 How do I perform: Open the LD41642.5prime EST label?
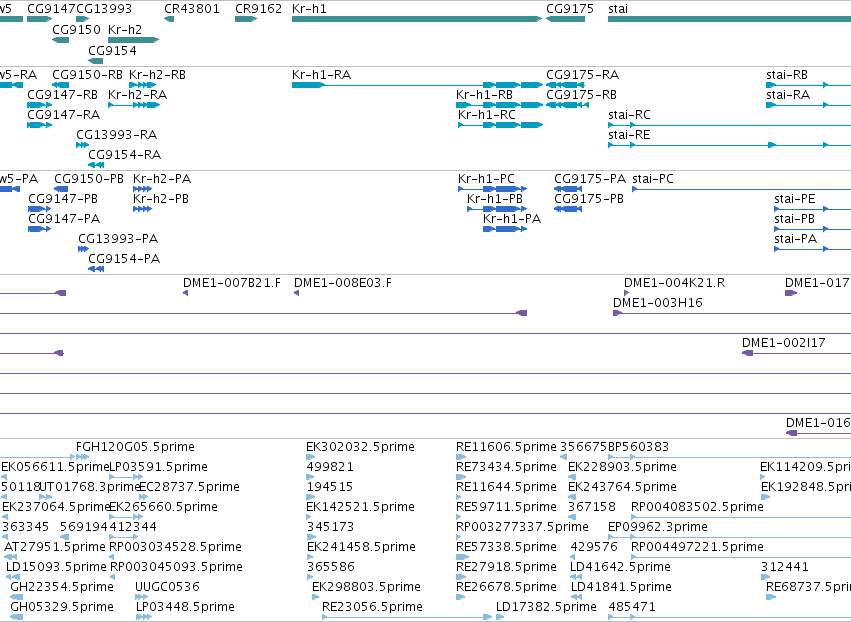click(x=620, y=567)
